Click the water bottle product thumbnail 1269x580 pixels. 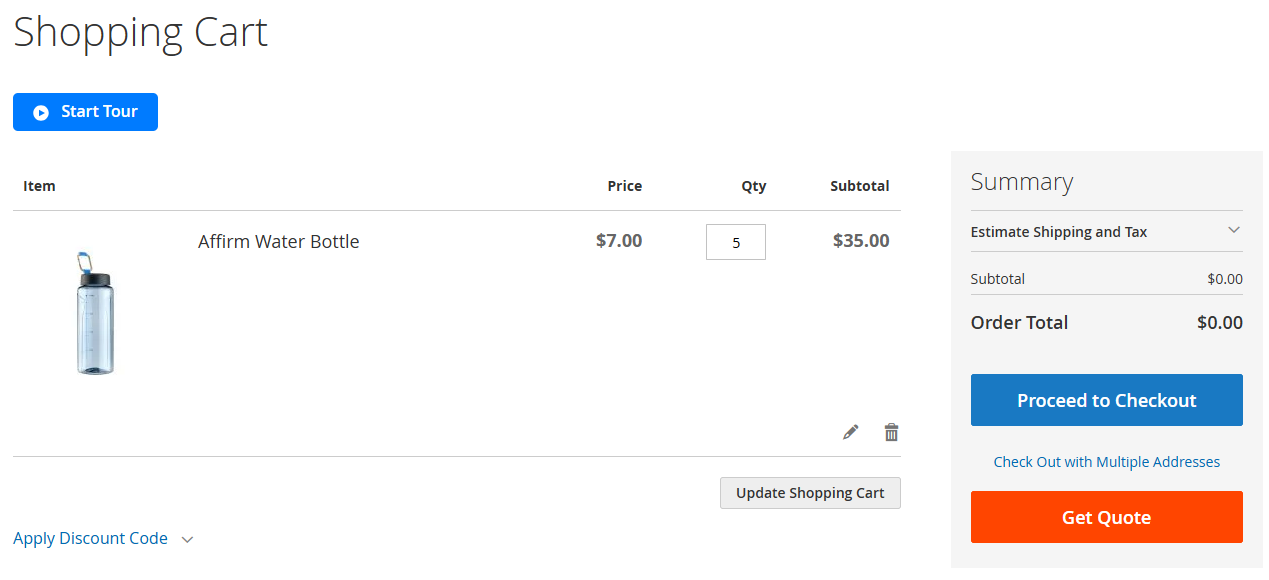point(94,313)
